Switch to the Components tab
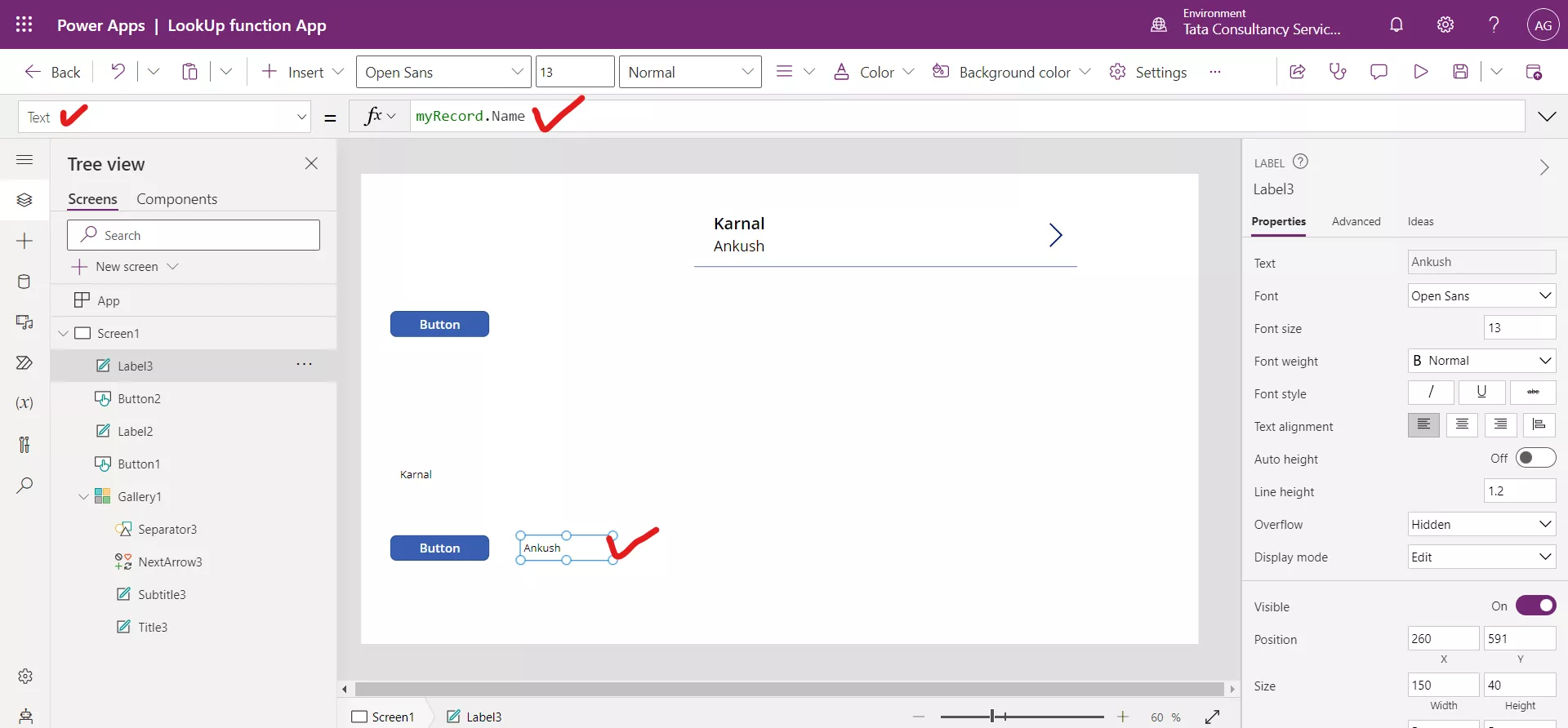Screen dimensions: 1568x728 point(176,199)
